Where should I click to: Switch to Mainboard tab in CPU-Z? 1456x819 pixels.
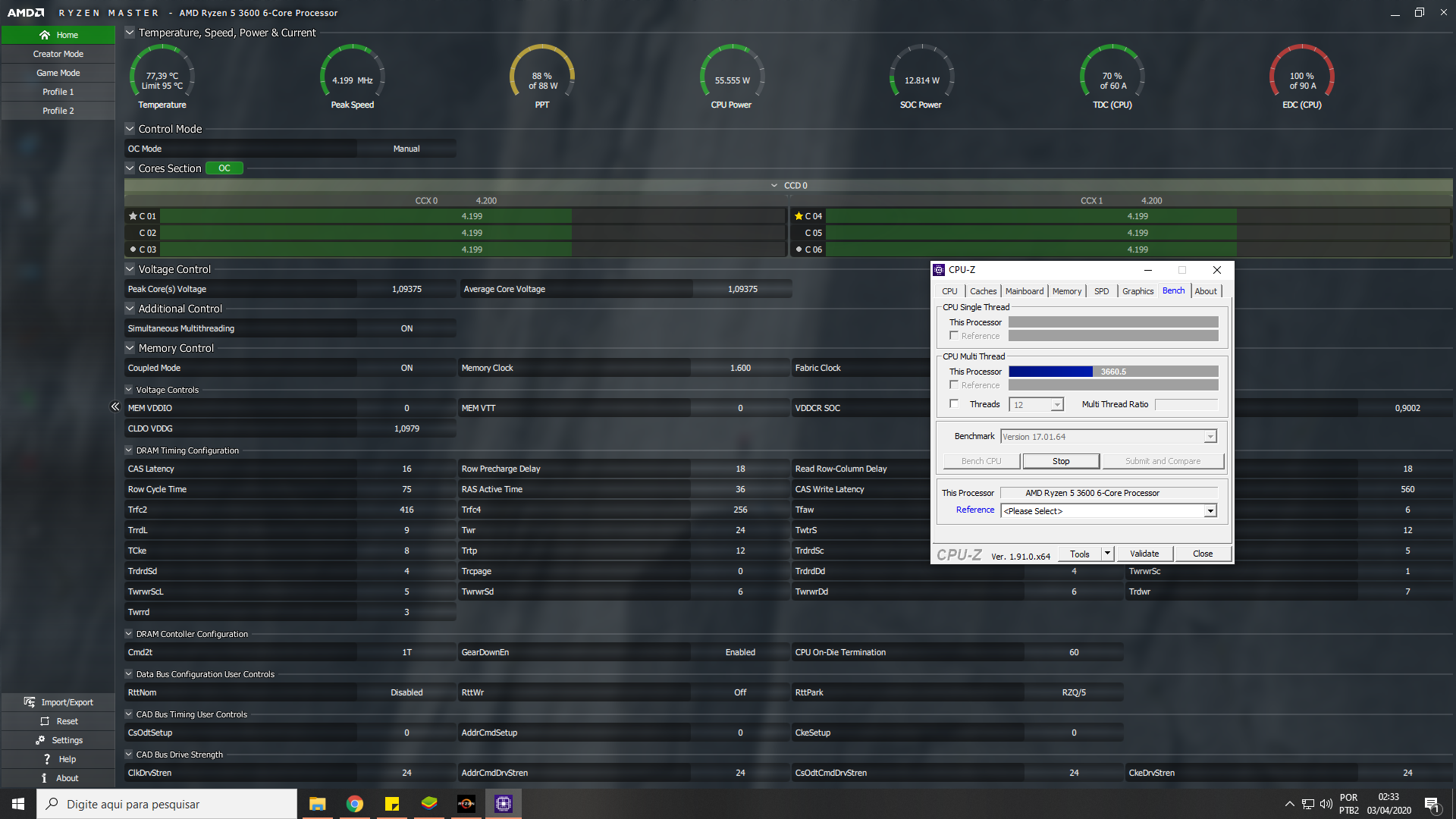pyautogui.click(x=1025, y=291)
